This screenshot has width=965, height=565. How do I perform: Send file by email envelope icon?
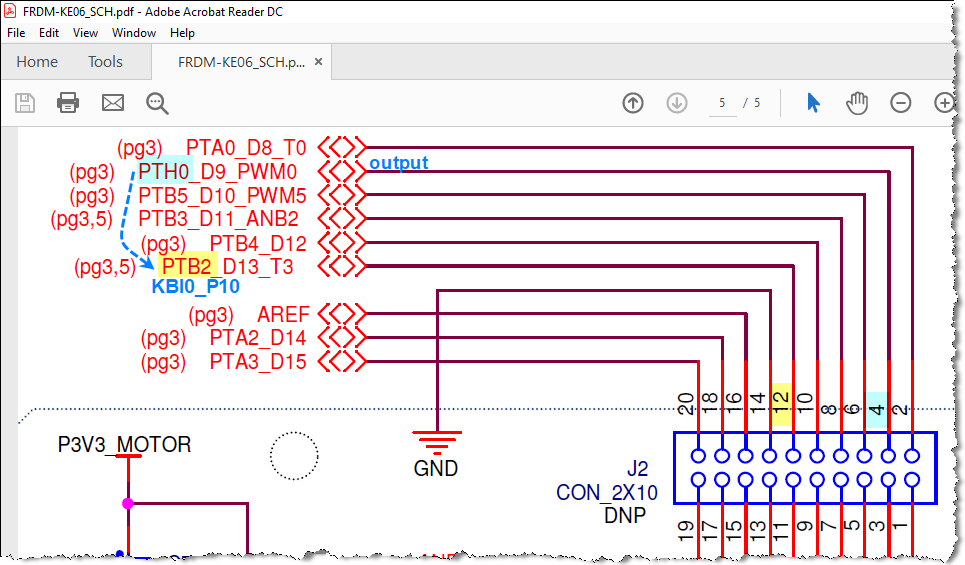coord(113,103)
